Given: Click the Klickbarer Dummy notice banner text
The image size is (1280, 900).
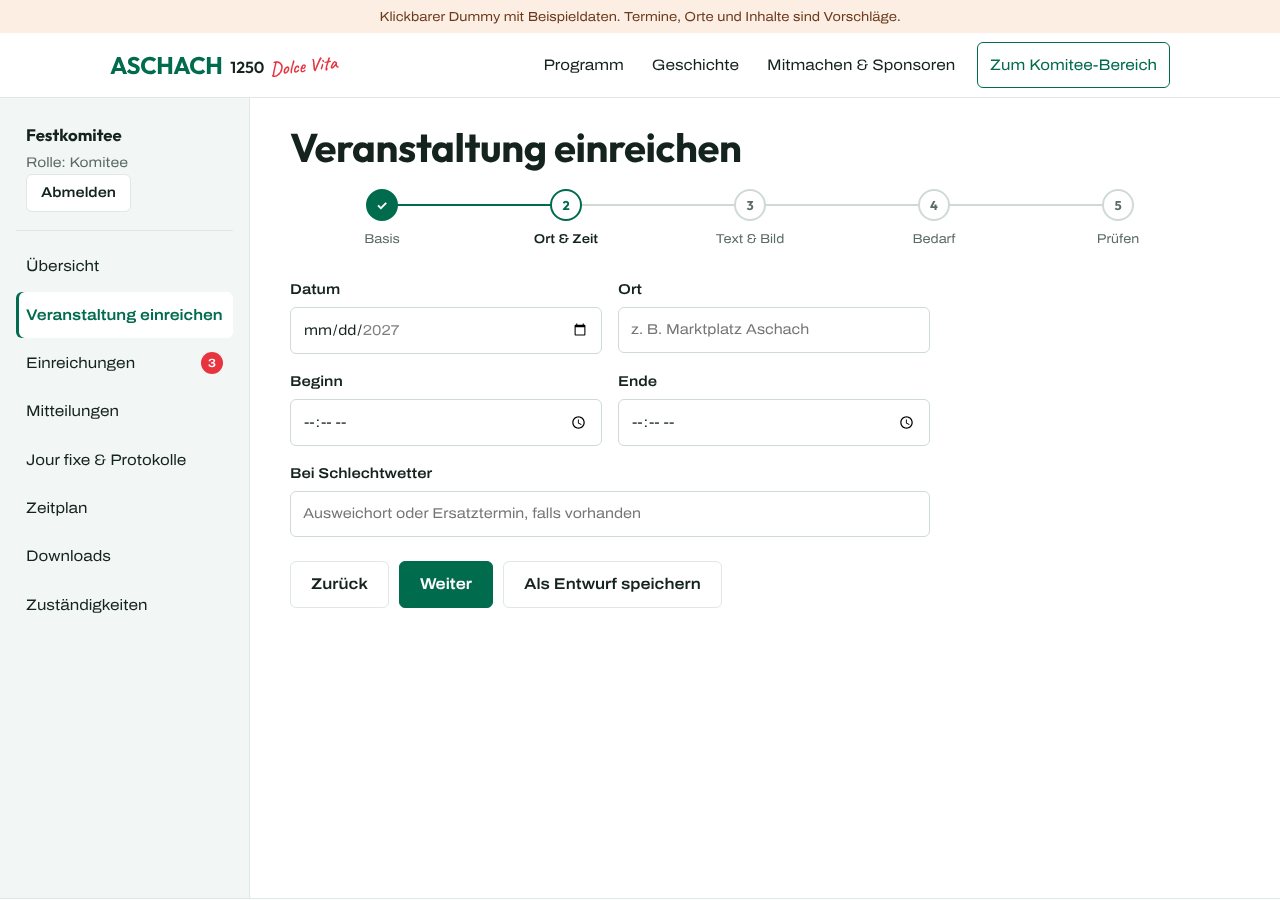Looking at the screenshot, I should click(x=640, y=17).
